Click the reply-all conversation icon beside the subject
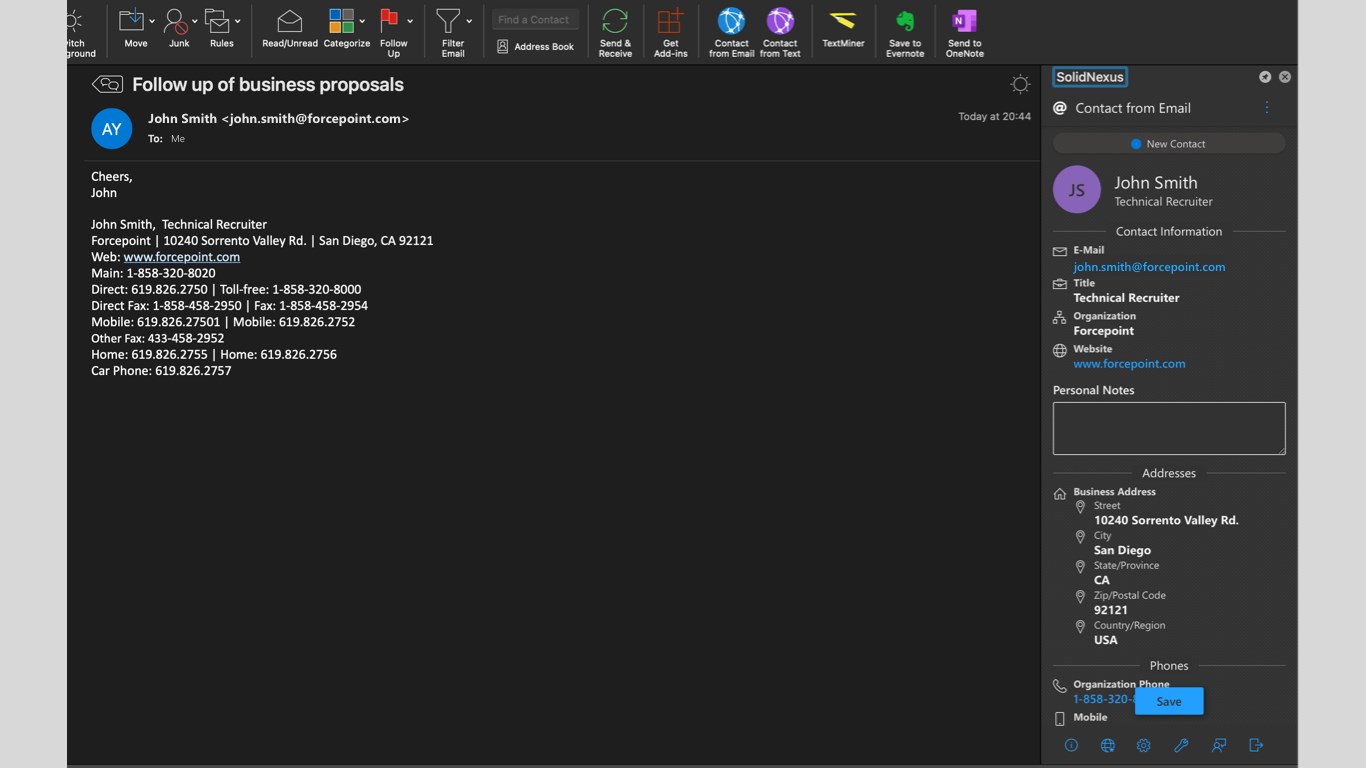Screen dimensions: 1366x768 click(x=107, y=84)
